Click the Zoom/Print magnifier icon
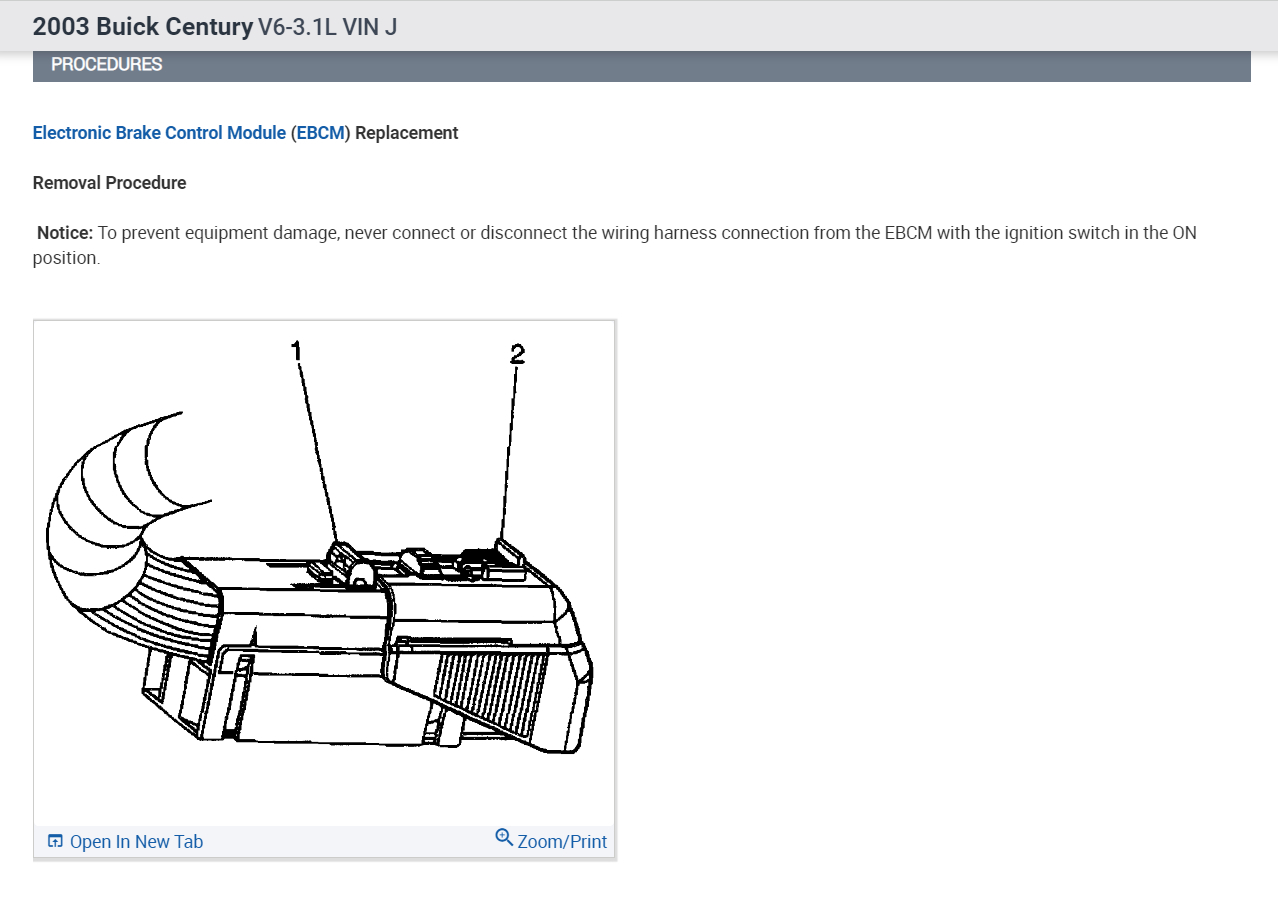Viewport: 1278px width, 906px height. coord(504,838)
